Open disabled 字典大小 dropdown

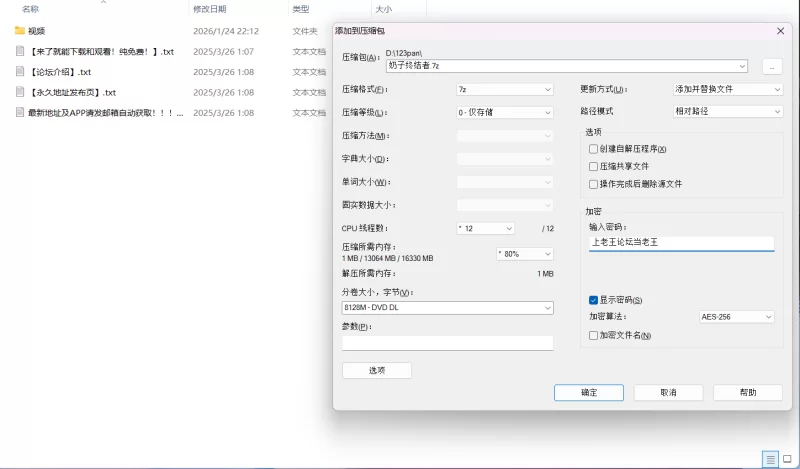coord(505,159)
